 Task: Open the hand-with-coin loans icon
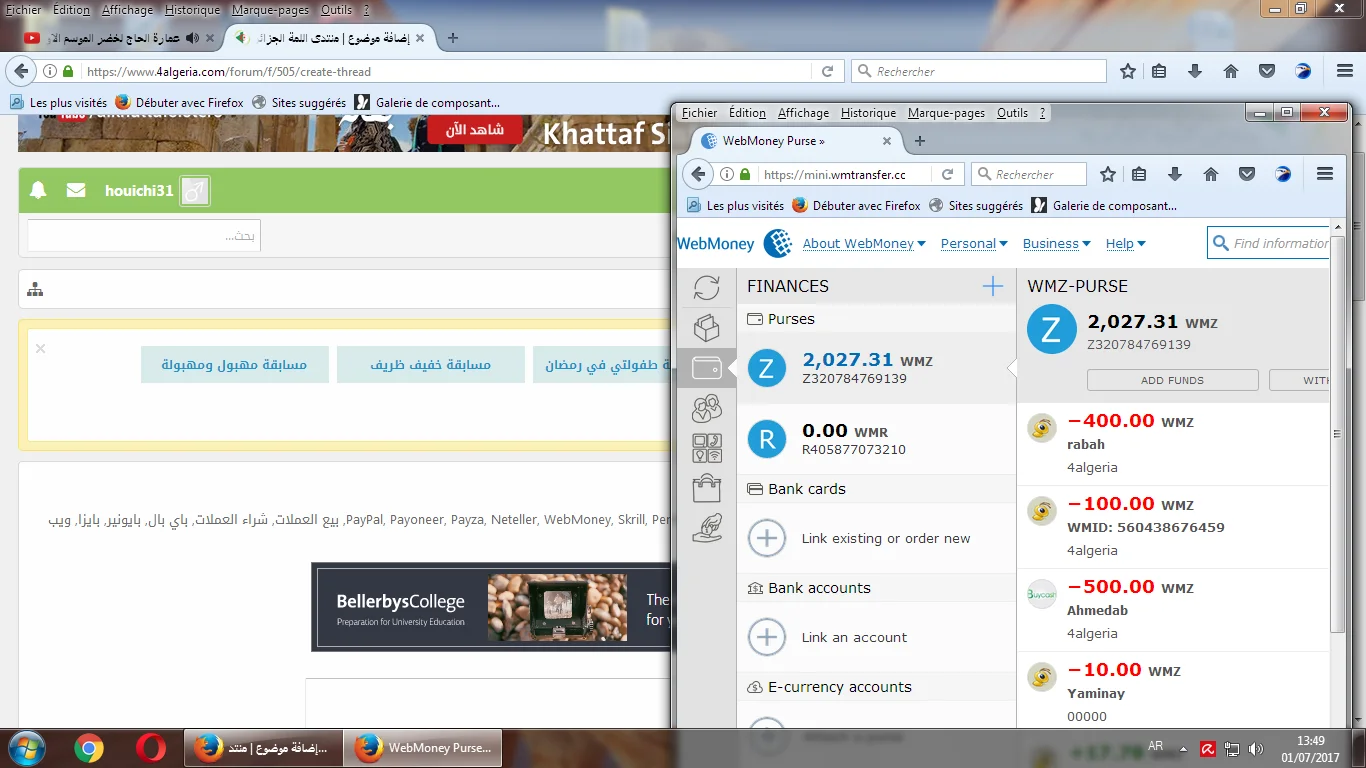(x=706, y=528)
